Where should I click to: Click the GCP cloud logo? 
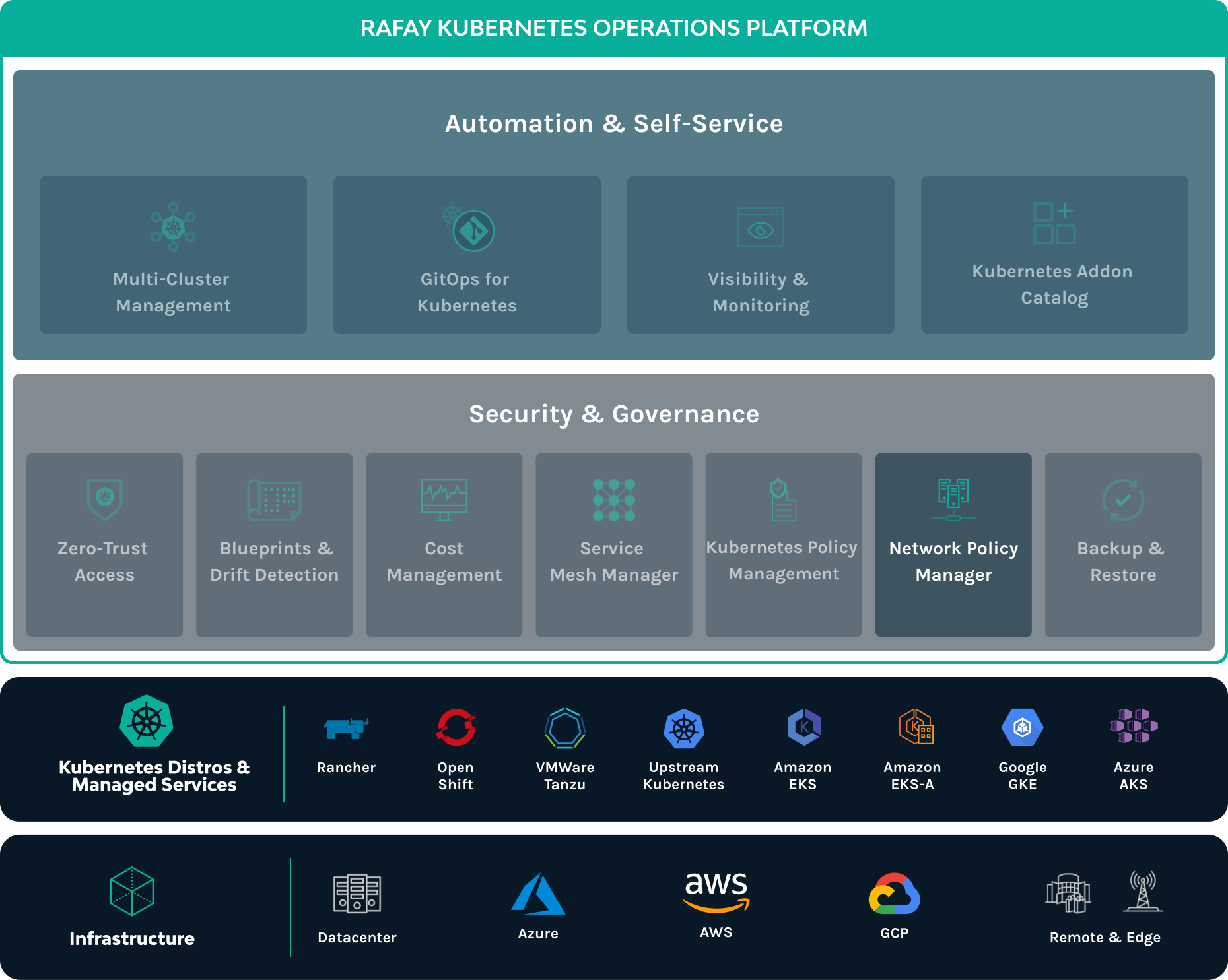pyautogui.click(x=895, y=894)
